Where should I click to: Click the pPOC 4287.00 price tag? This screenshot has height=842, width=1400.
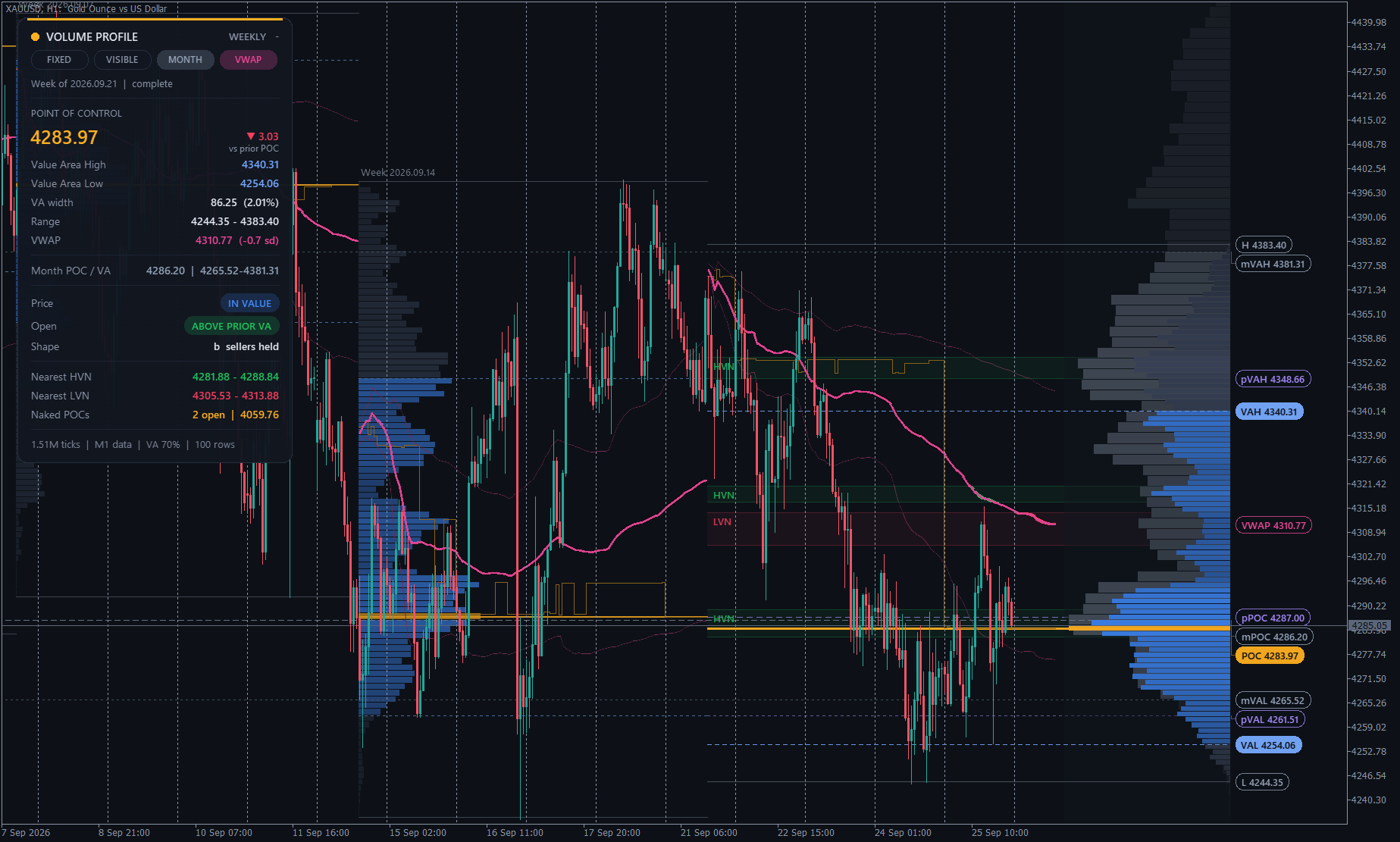point(1273,618)
